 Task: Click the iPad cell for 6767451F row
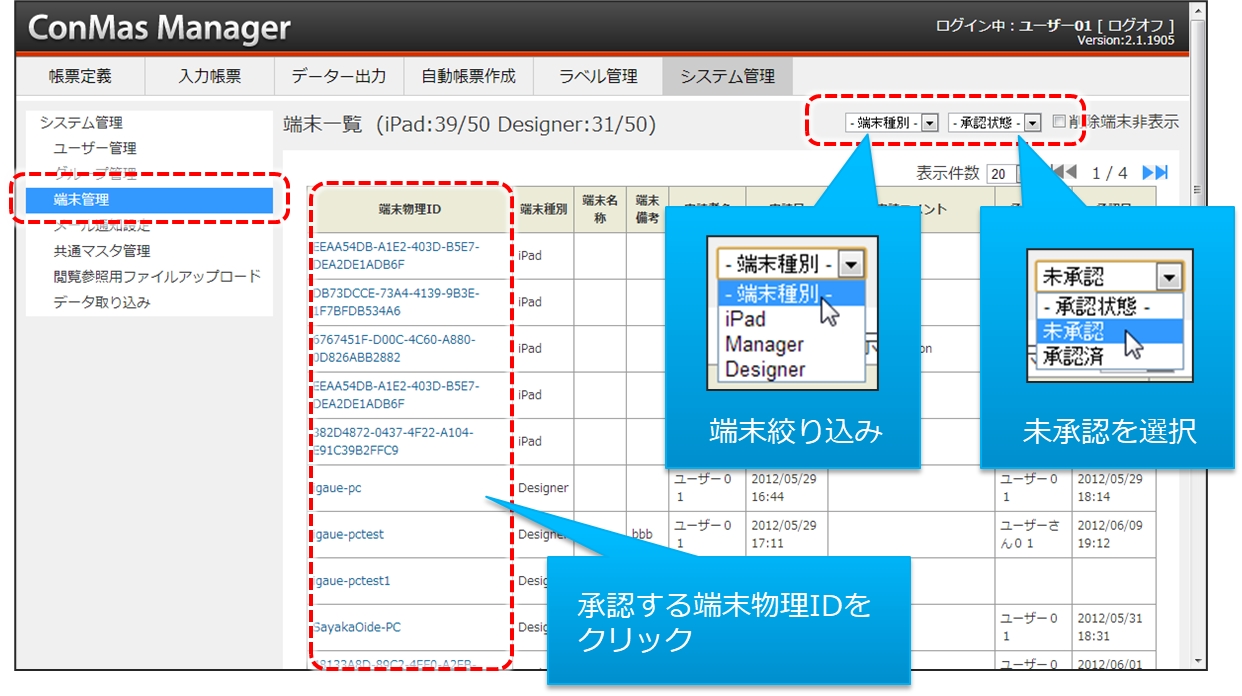point(544,348)
